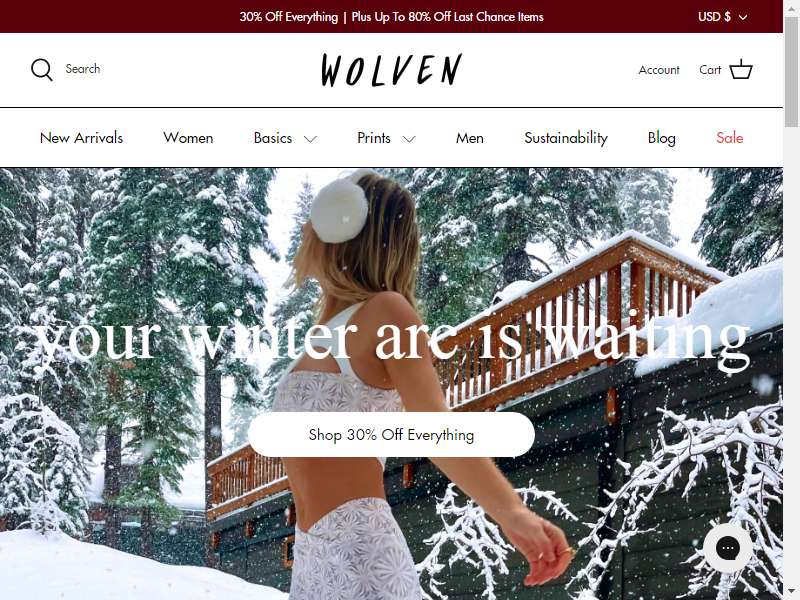
Task: Open the Account link
Action: [x=659, y=70]
